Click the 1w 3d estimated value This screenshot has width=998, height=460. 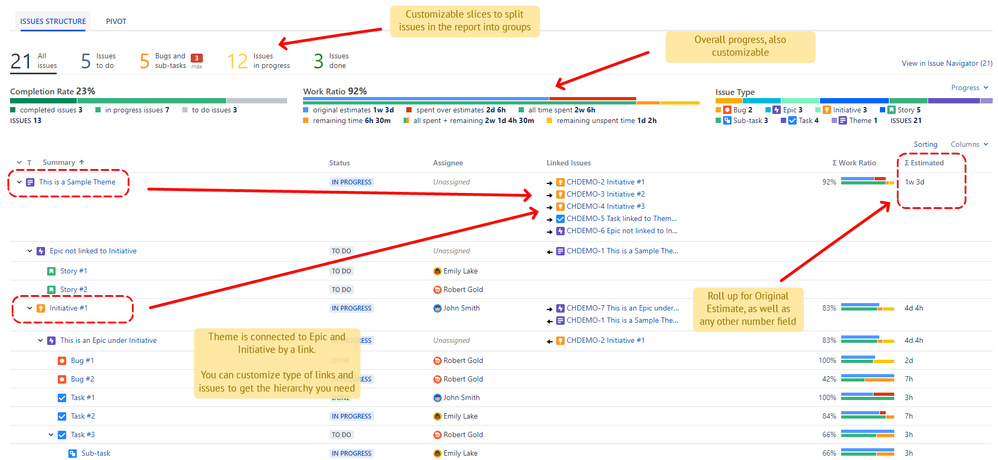(x=915, y=182)
